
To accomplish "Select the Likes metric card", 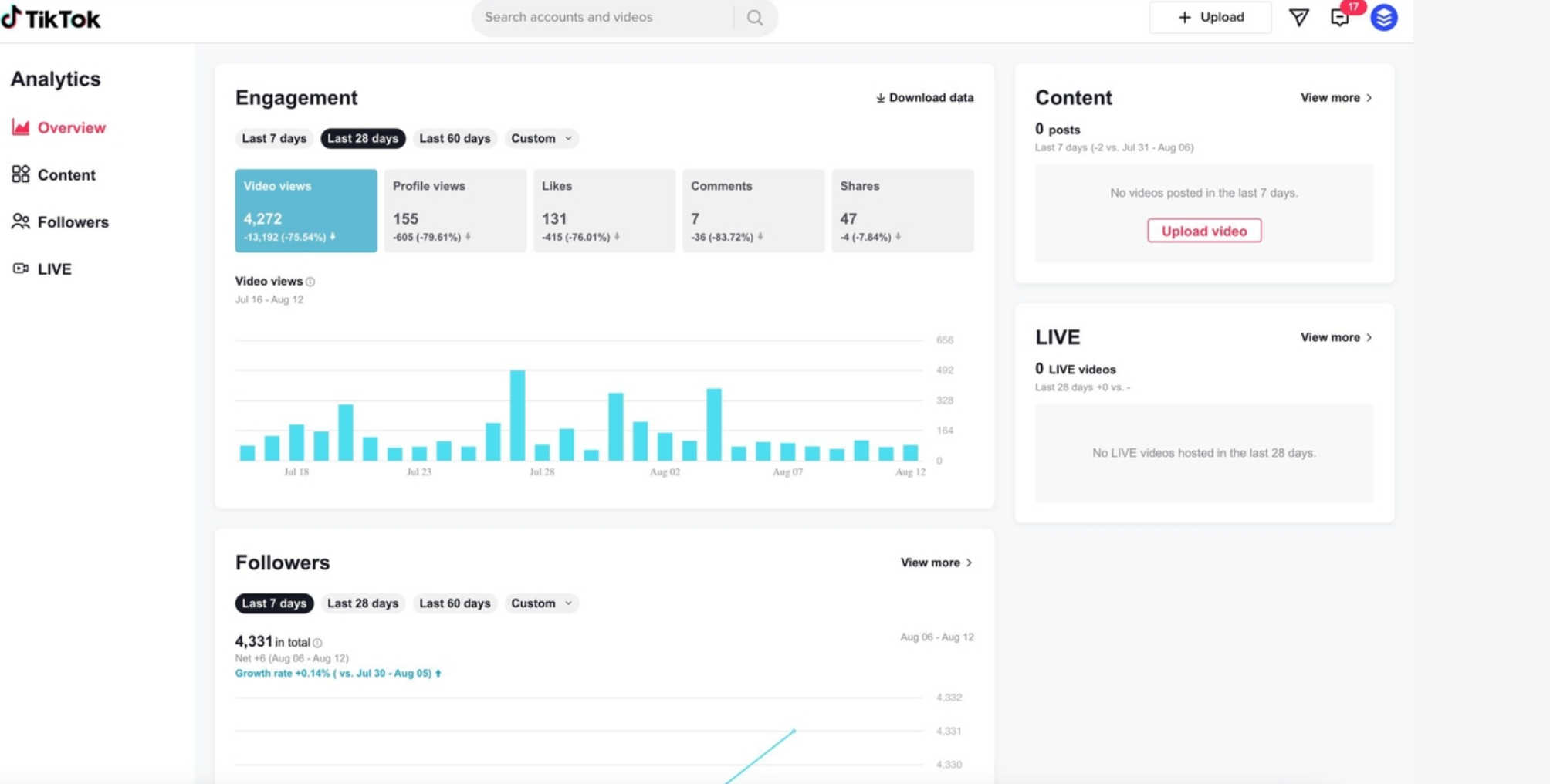I will click(604, 210).
